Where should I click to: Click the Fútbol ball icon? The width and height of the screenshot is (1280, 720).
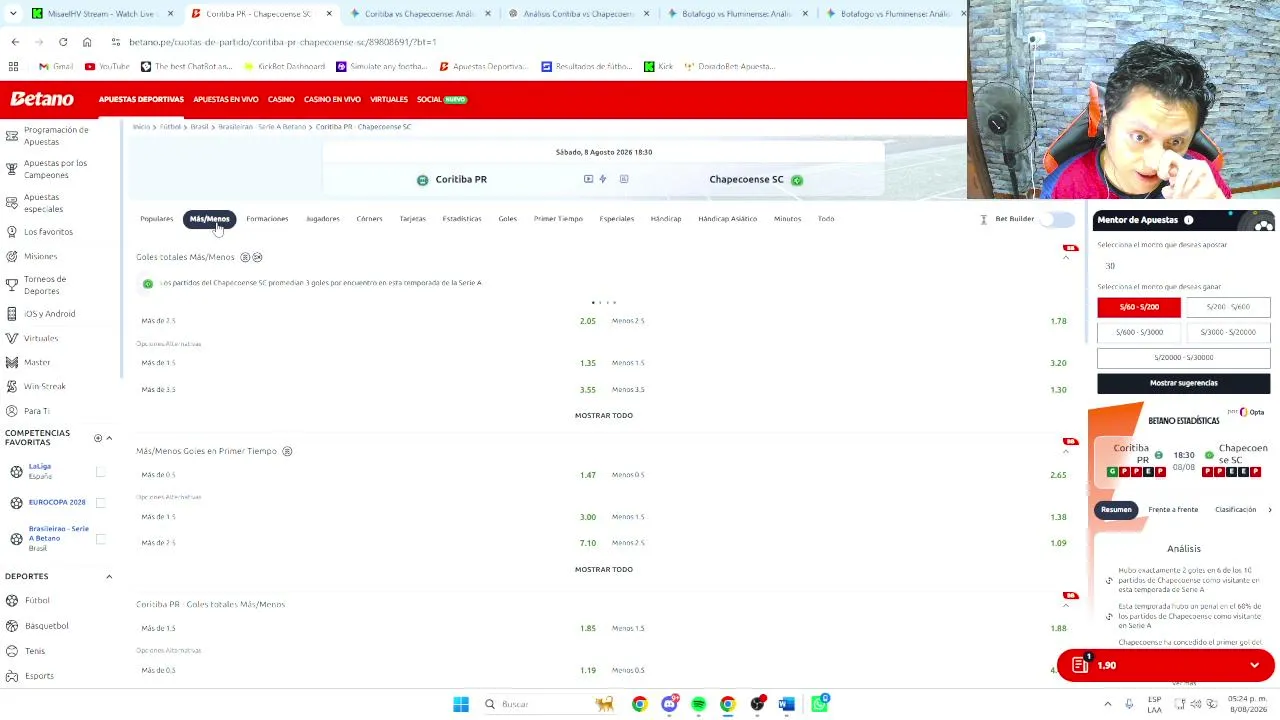pyautogui.click(x=12, y=600)
